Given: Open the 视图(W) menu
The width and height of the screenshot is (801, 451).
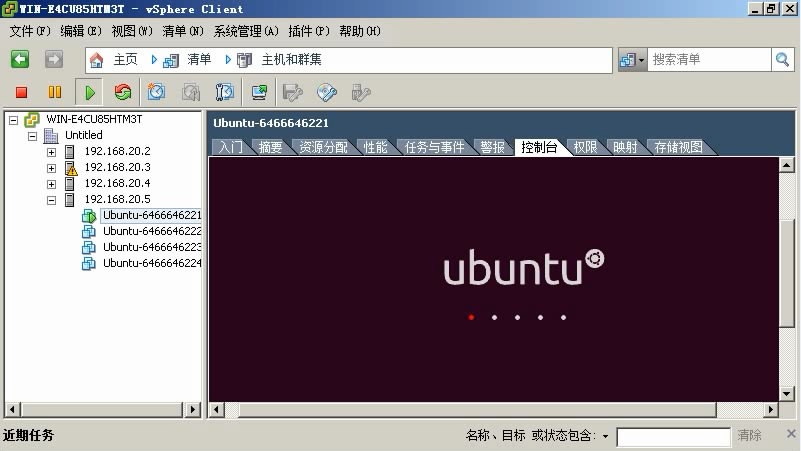Looking at the screenshot, I should (x=132, y=31).
